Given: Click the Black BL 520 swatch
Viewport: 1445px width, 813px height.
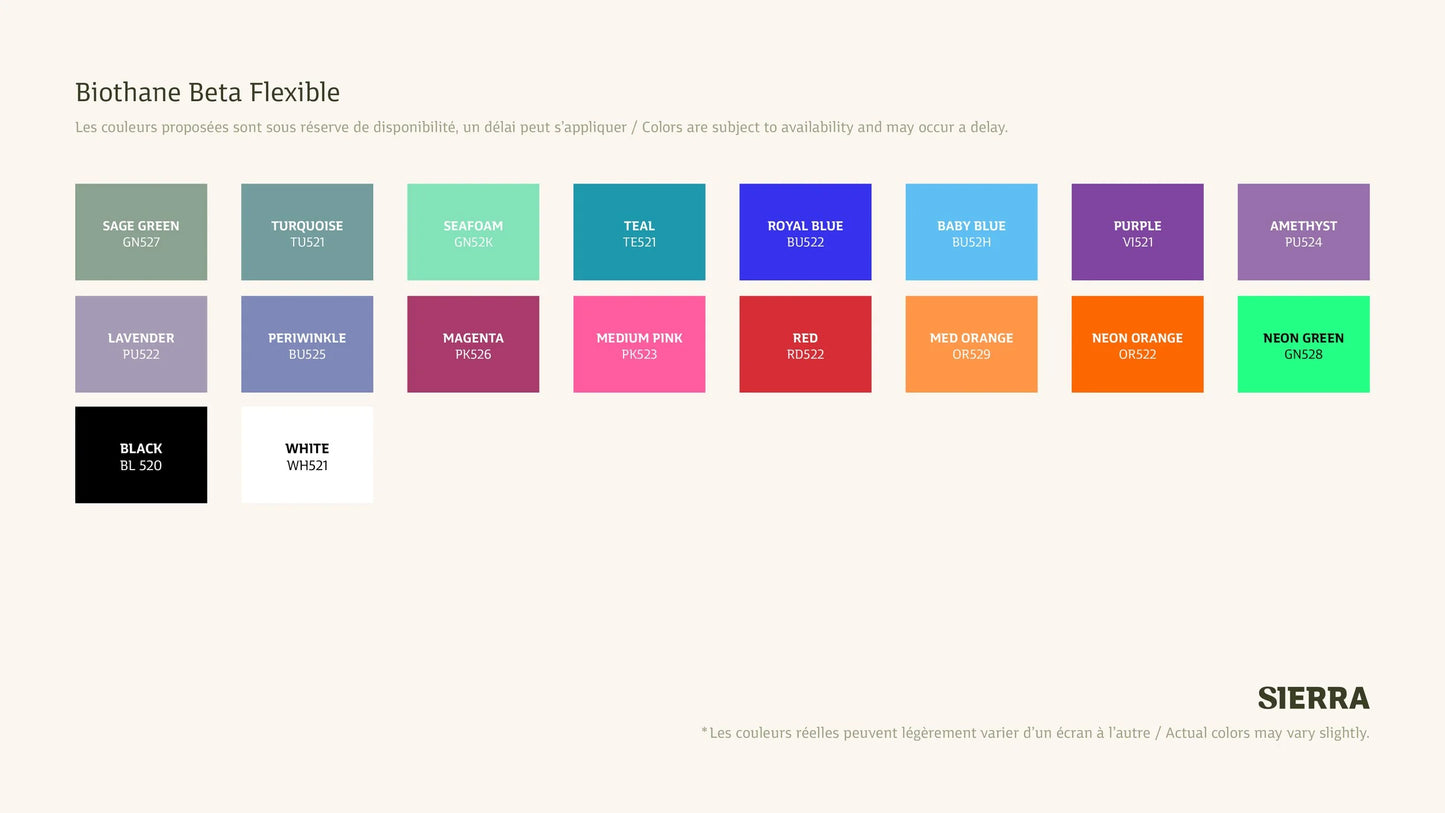Looking at the screenshot, I should coord(141,455).
